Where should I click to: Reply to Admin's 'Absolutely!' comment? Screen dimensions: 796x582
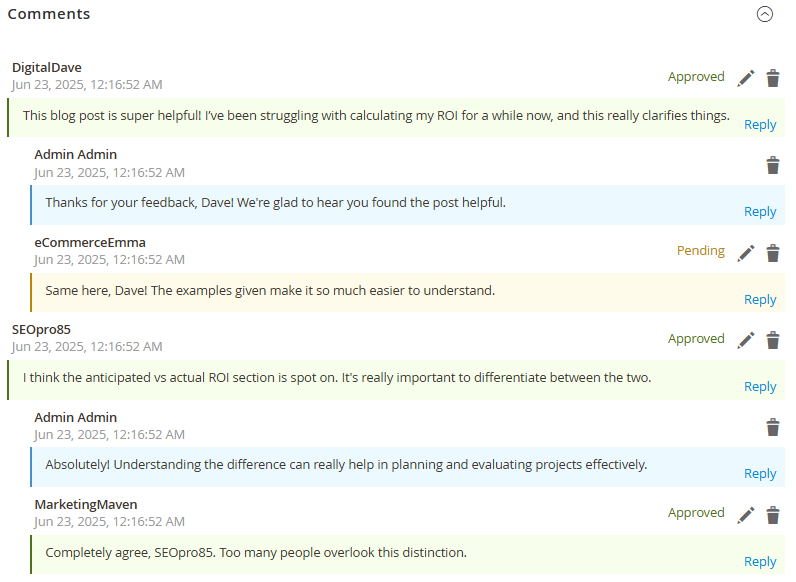pyautogui.click(x=760, y=474)
